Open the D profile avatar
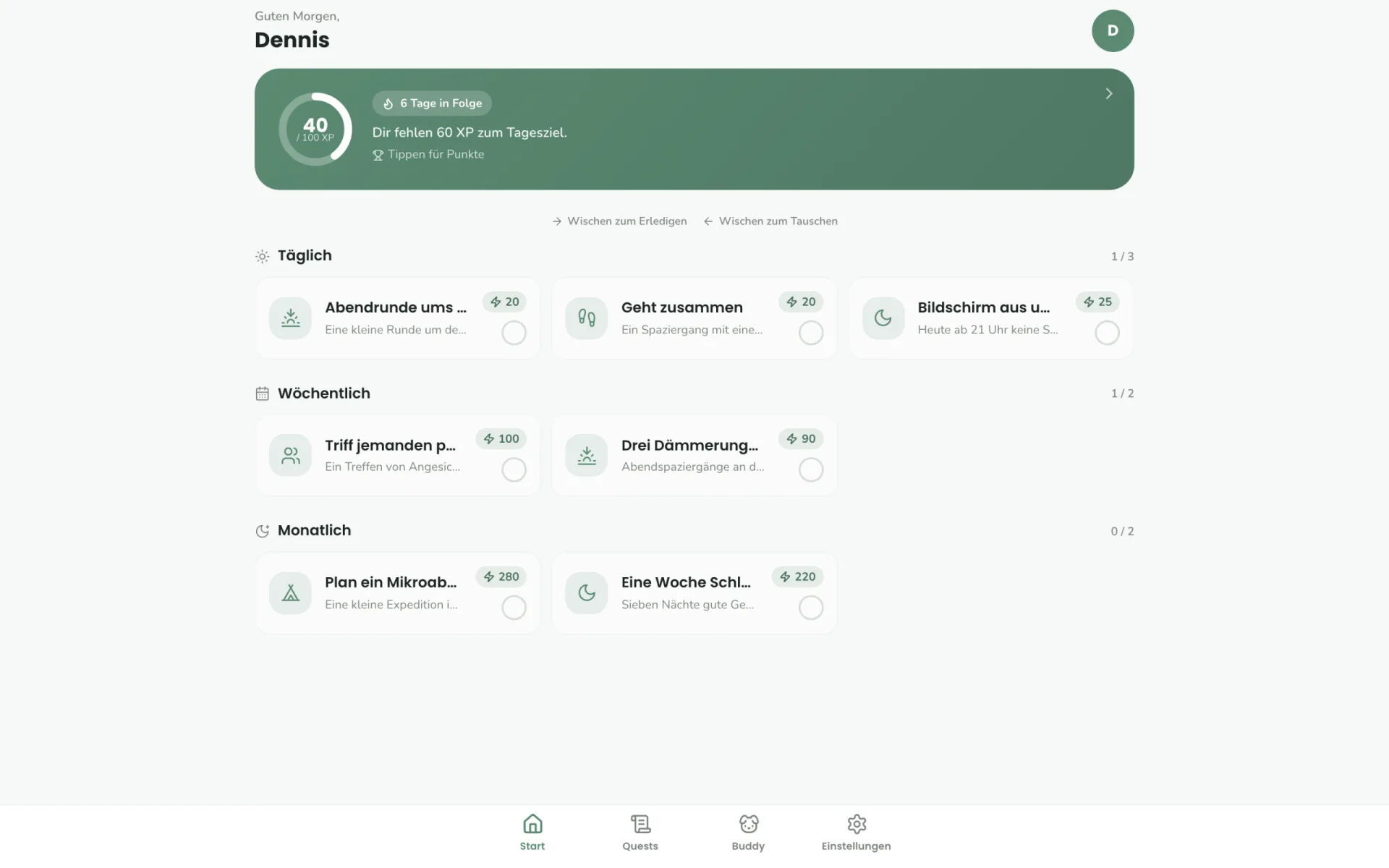The width and height of the screenshot is (1389, 868). click(x=1113, y=31)
